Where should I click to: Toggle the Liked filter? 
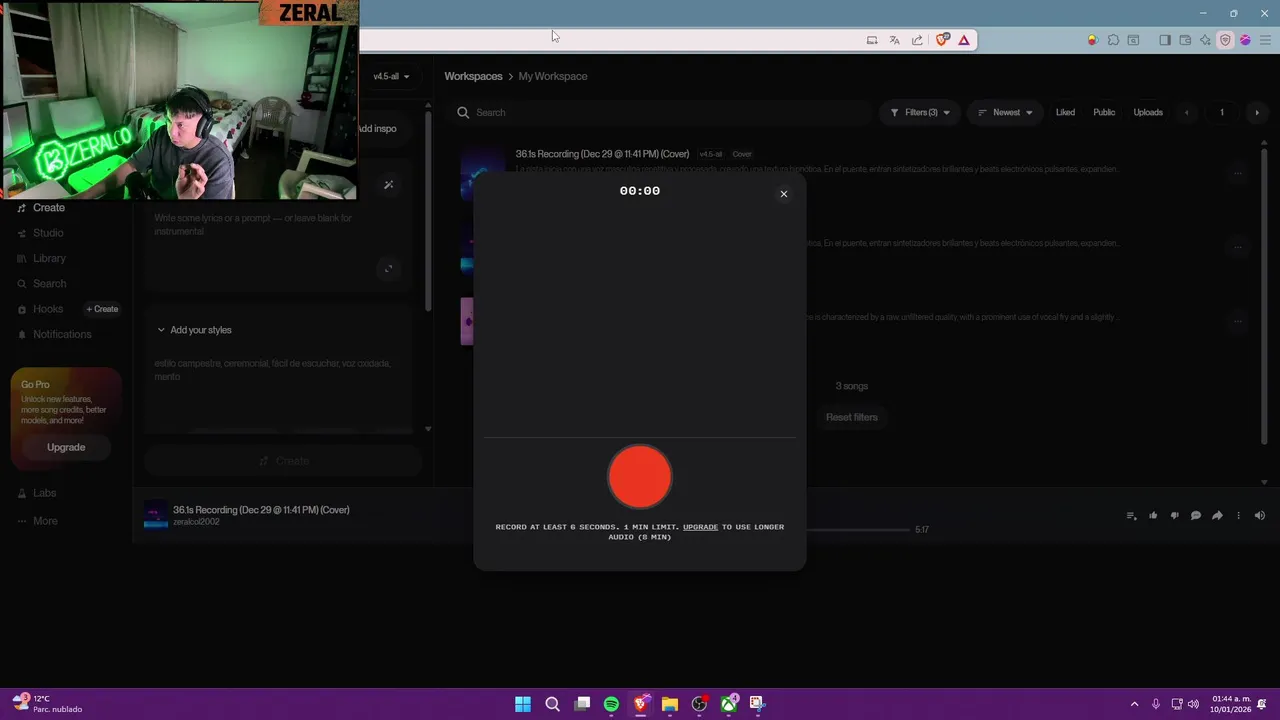(x=1065, y=113)
